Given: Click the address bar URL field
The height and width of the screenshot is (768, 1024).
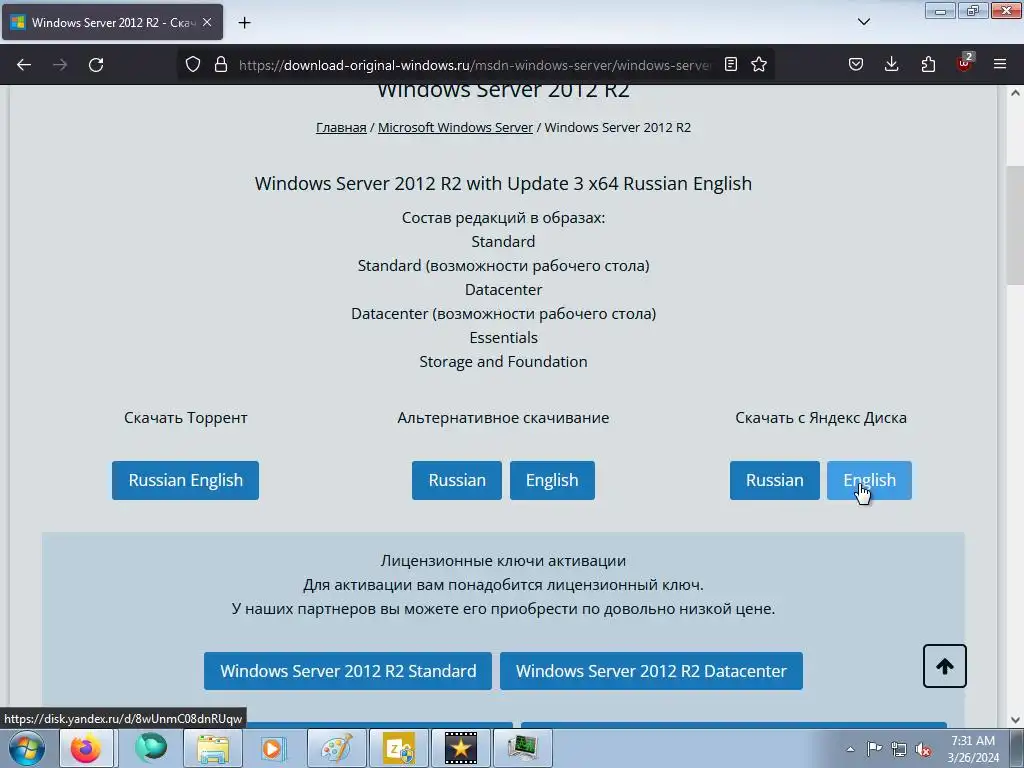Looking at the screenshot, I should coord(474,65).
